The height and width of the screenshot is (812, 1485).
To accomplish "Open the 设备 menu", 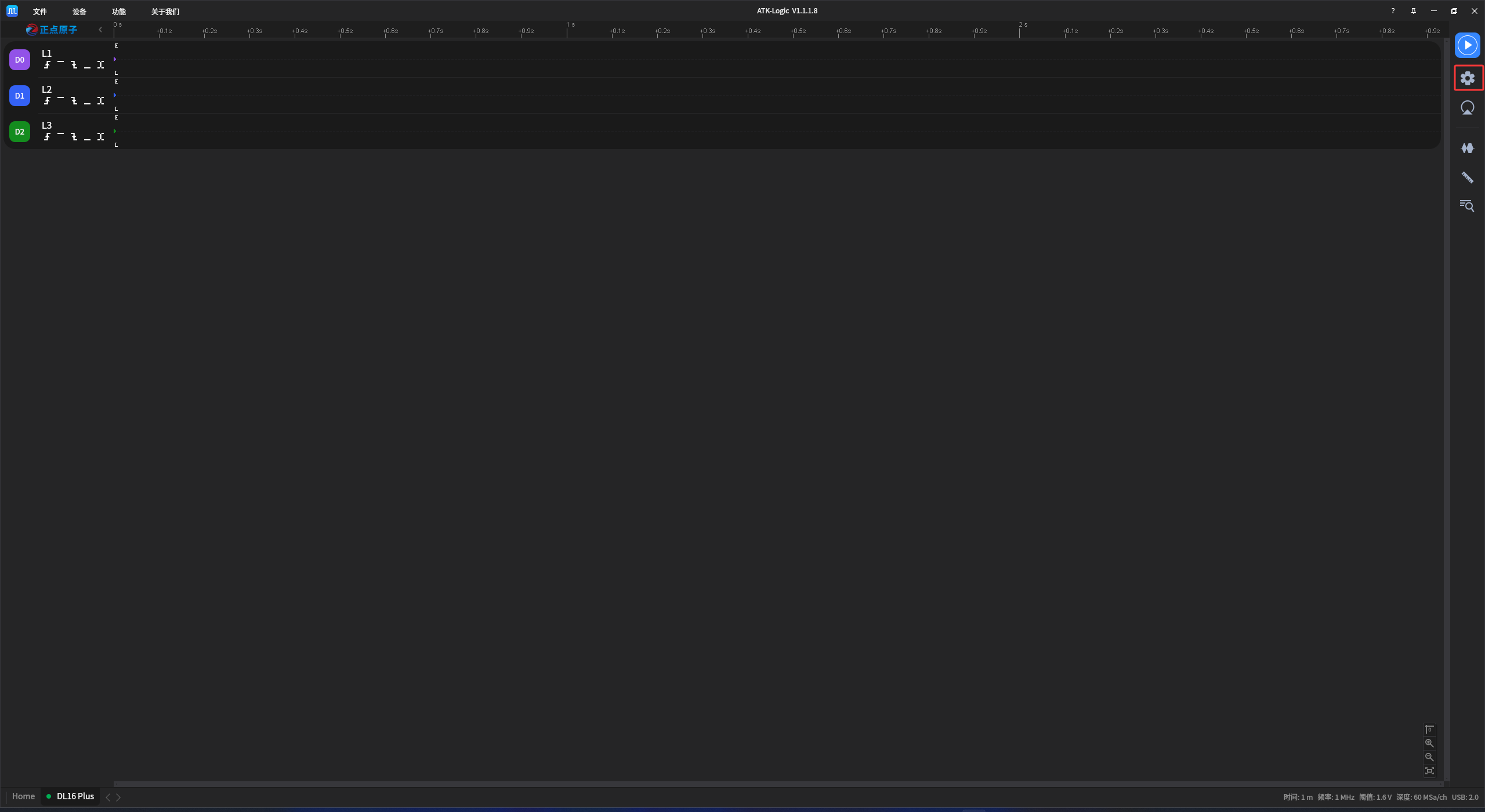I will pyautogui.click(x=79, y=12).
